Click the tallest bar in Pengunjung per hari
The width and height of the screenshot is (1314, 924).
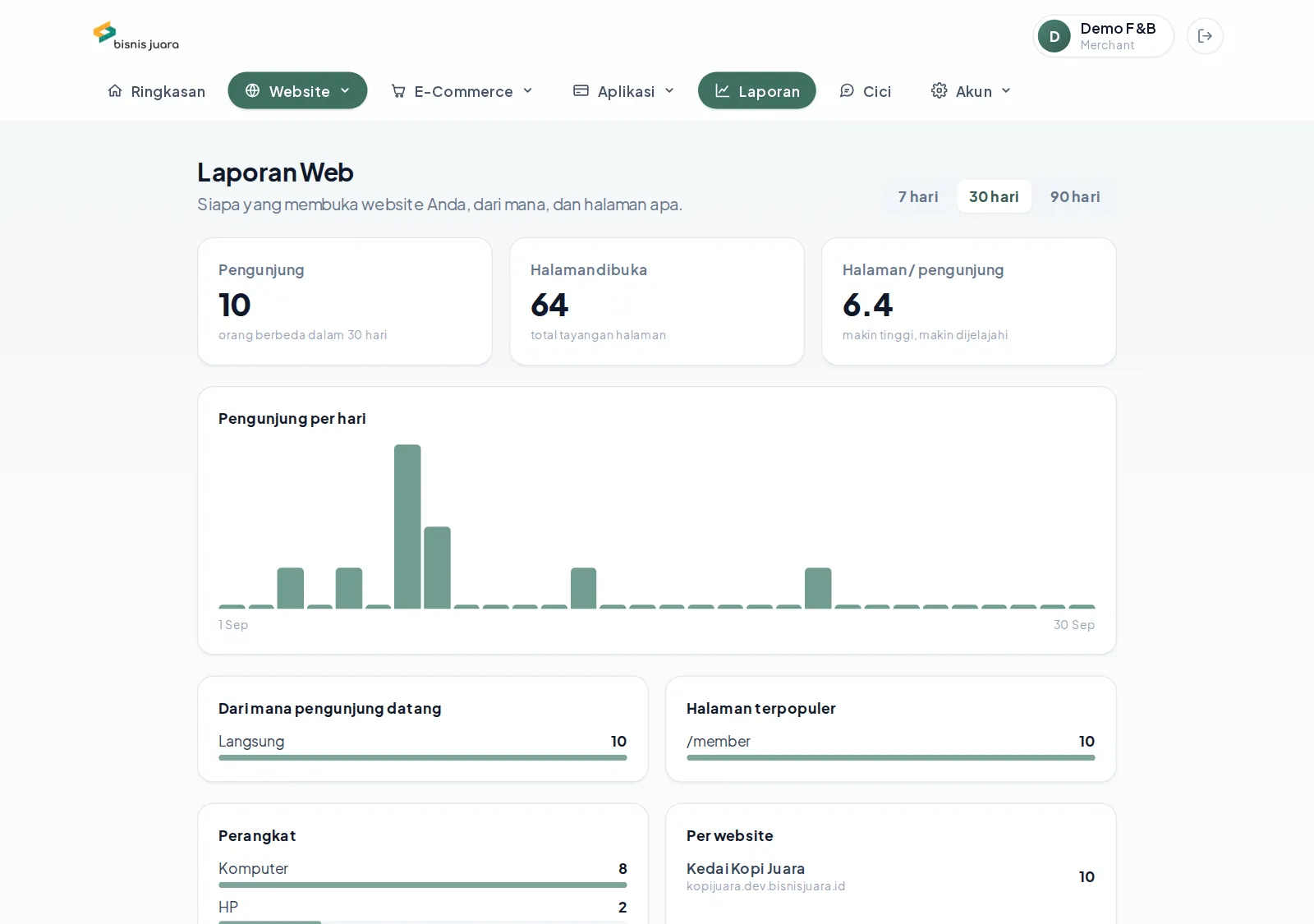point(407,526)
